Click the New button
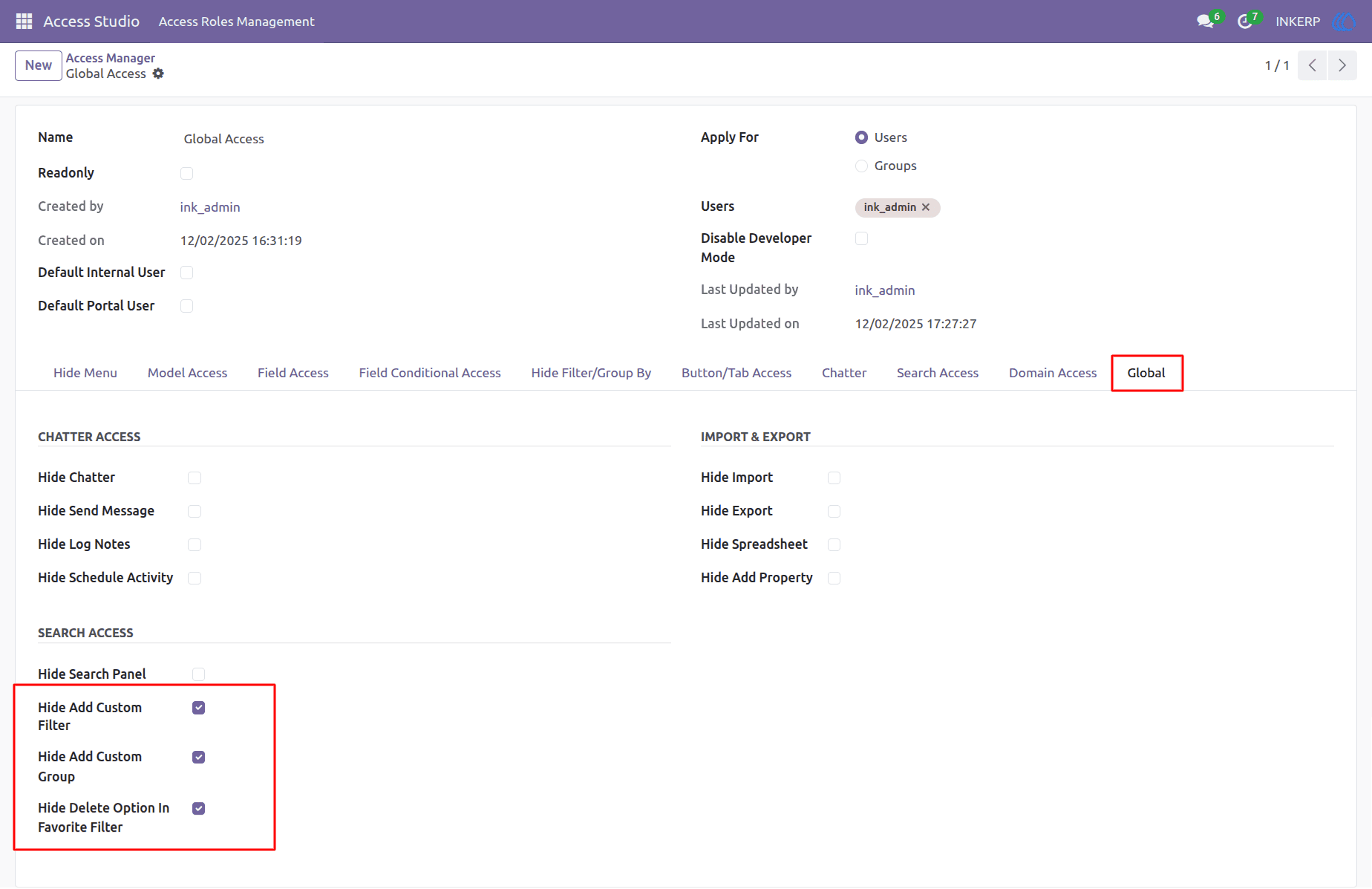 [39, 65]
